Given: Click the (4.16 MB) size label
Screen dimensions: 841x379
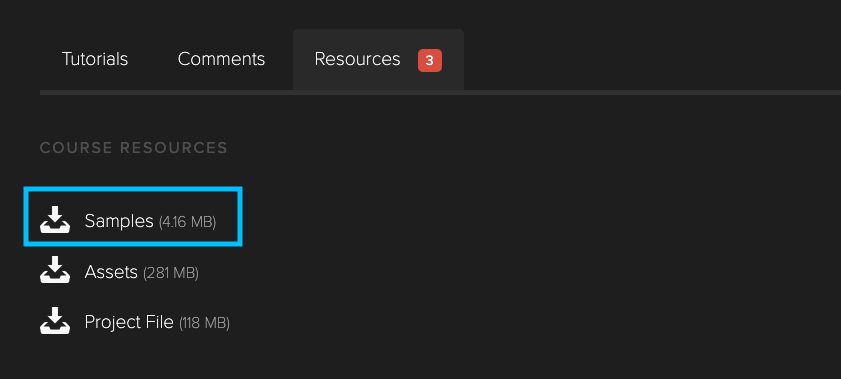Looking at the screenshot, I should [x=187, y=222].
